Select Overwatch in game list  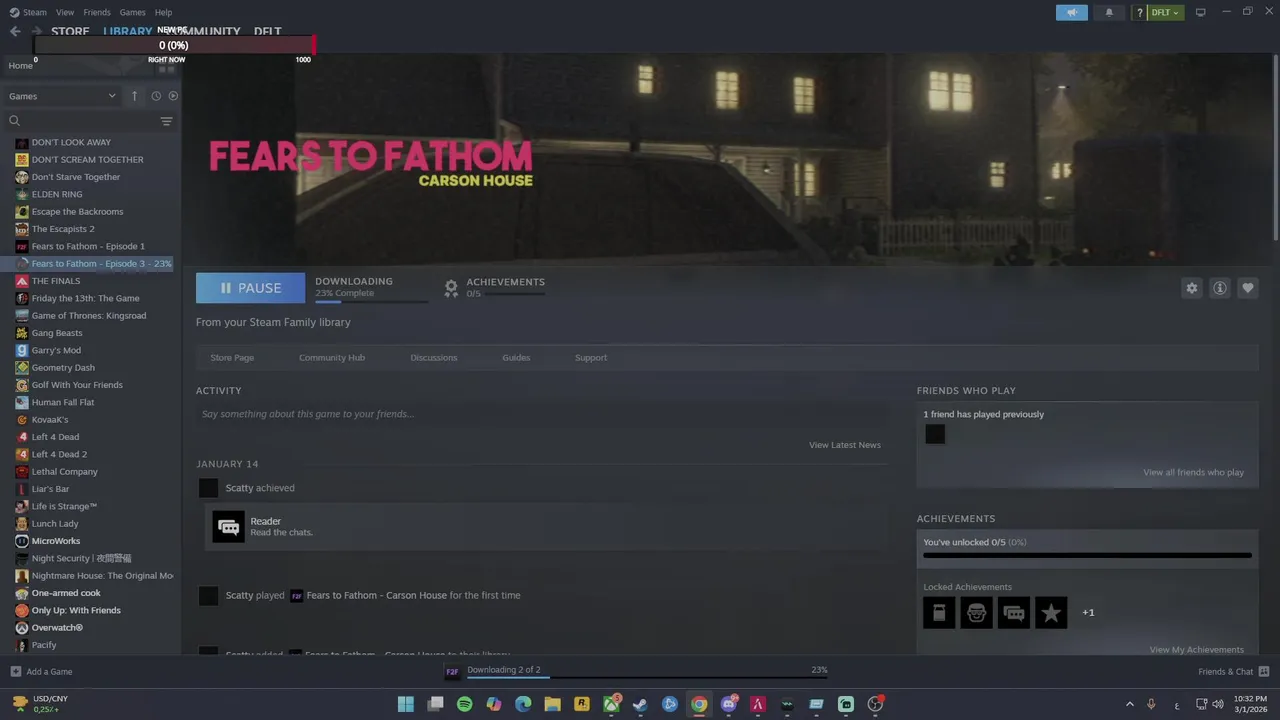[57, 627]
